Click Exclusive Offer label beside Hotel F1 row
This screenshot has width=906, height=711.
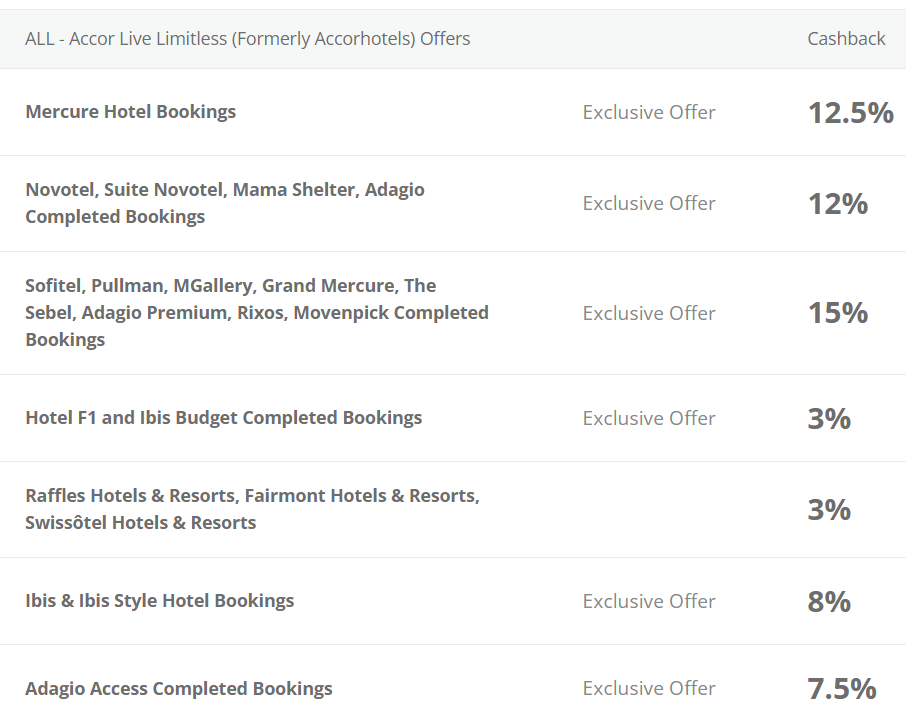pyautogui.click(x=649, y=418)
